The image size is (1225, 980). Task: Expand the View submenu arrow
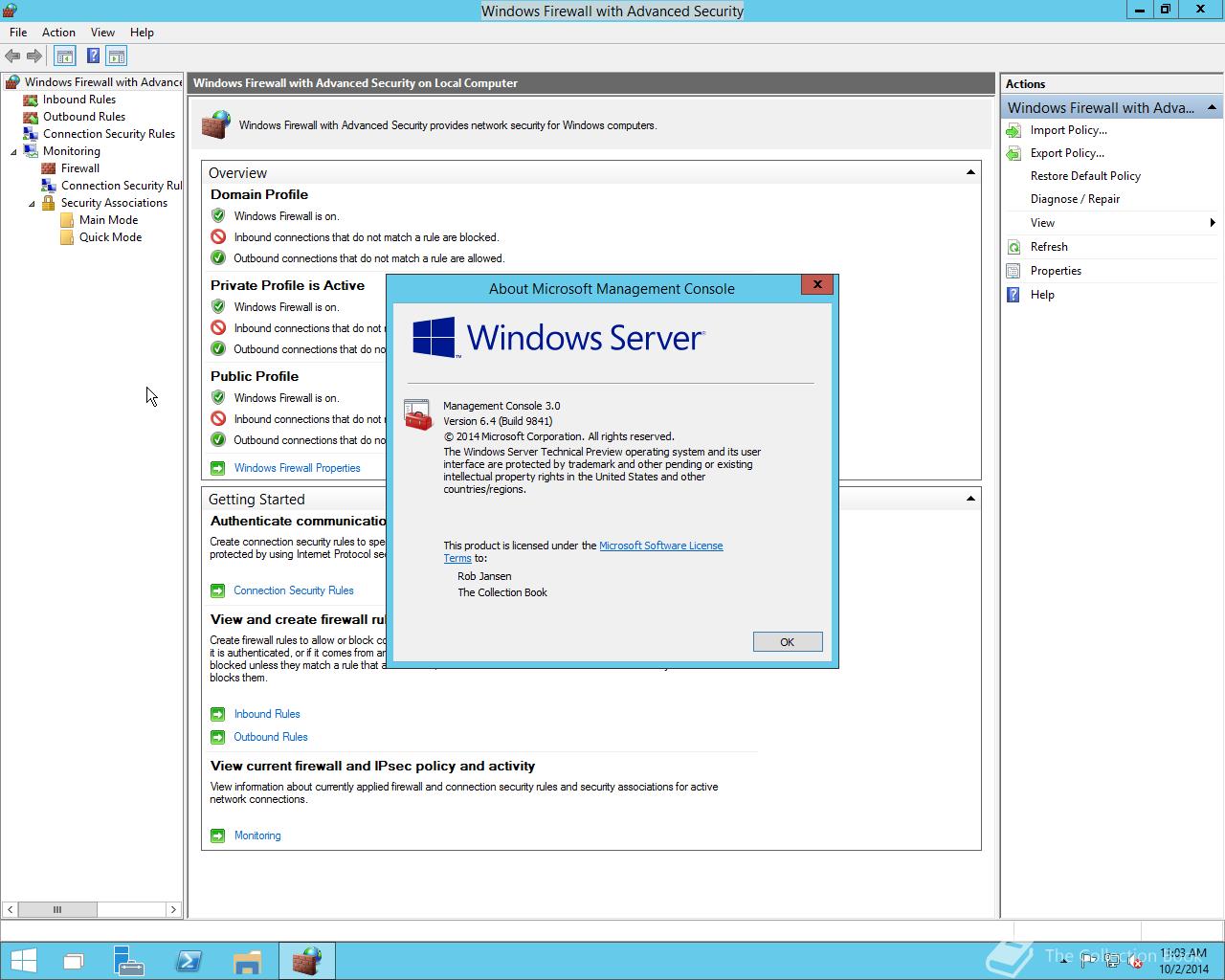1213,223
